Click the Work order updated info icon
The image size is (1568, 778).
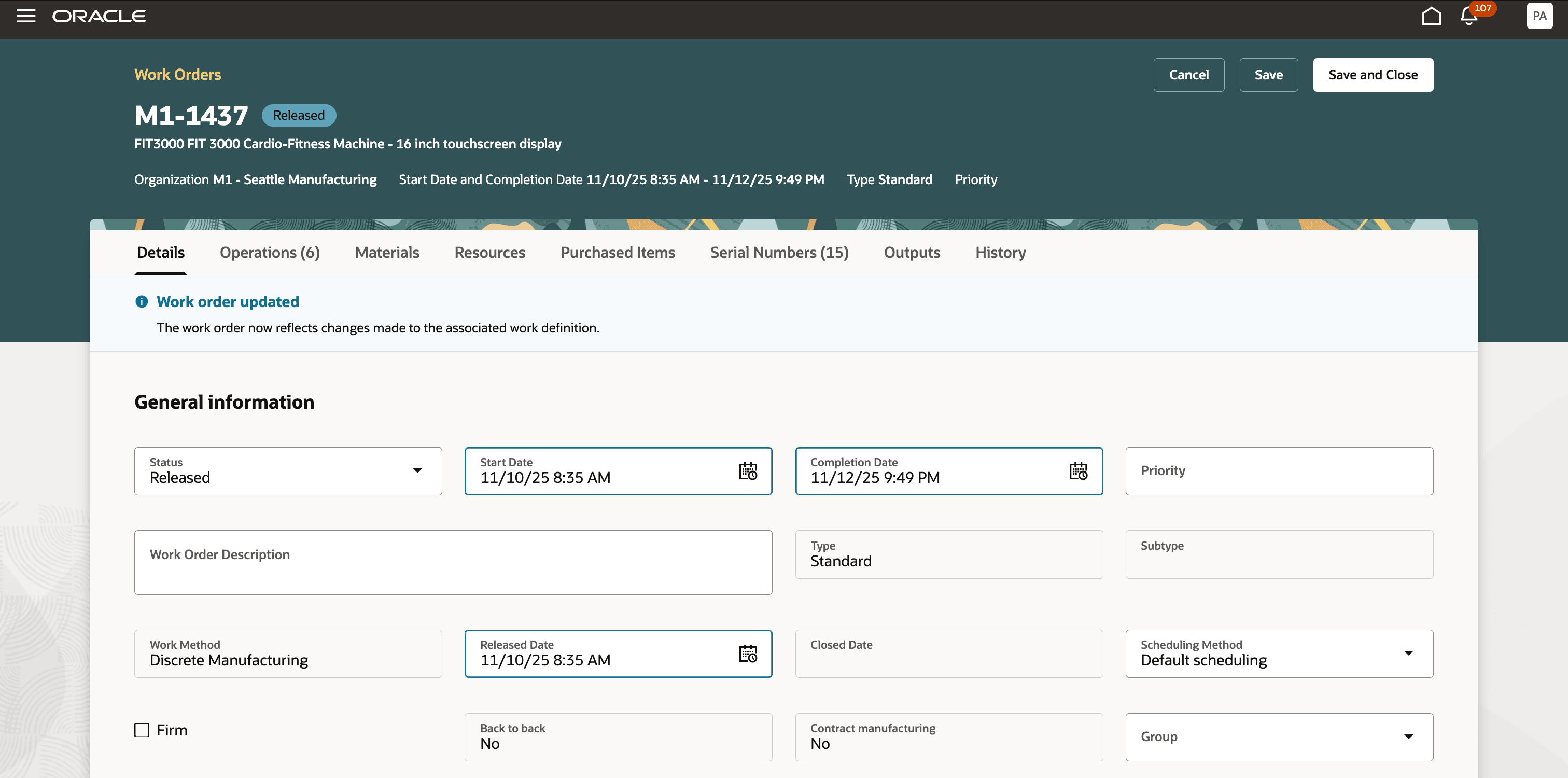(x=141, y=302)
